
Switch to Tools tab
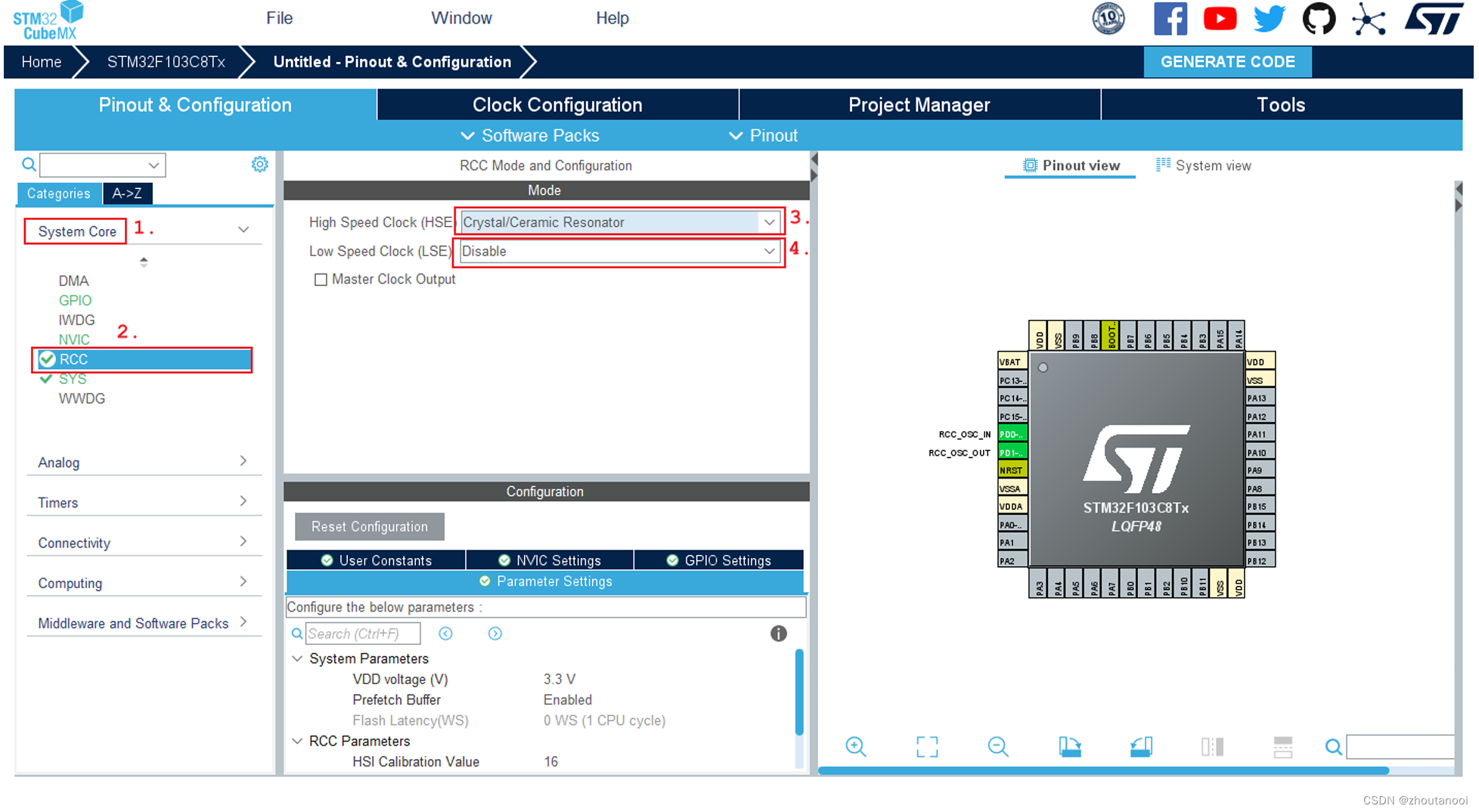(x=1281, y=104)
